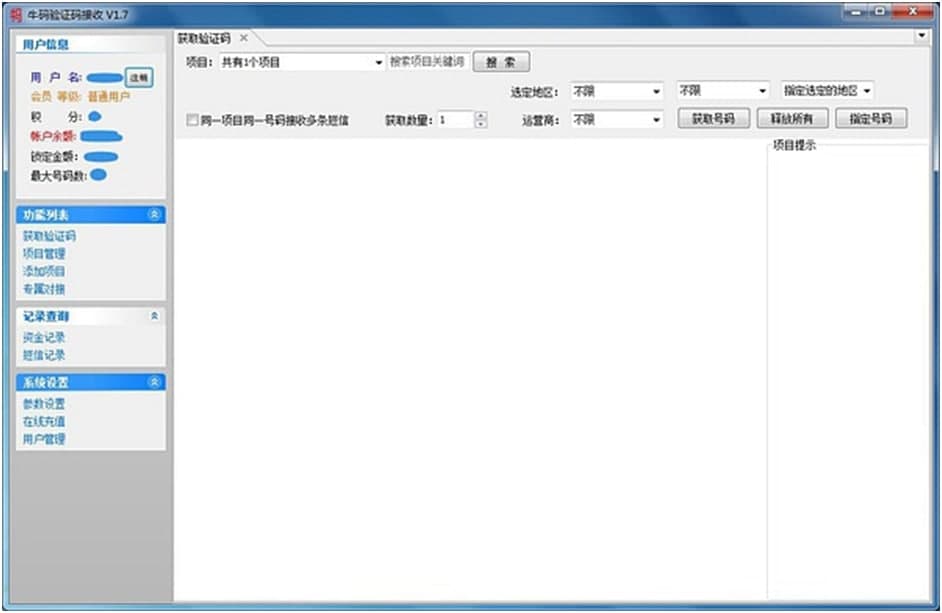Open 用户管理 in the sidebar
942x613 pixels.
(44, 439)
